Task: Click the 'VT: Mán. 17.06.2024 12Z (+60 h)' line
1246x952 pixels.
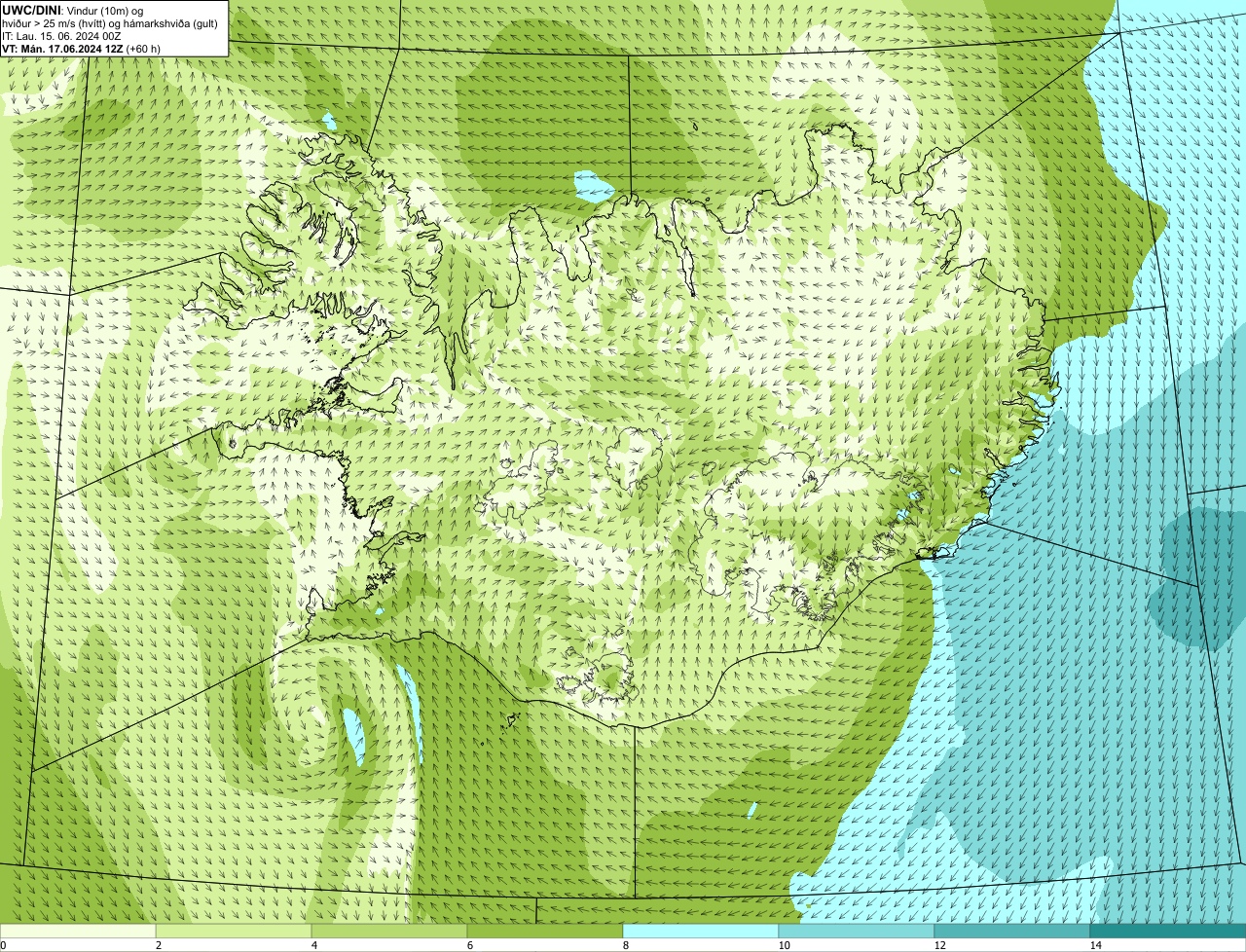Action: pyautogui.click(x=81, y=49)
